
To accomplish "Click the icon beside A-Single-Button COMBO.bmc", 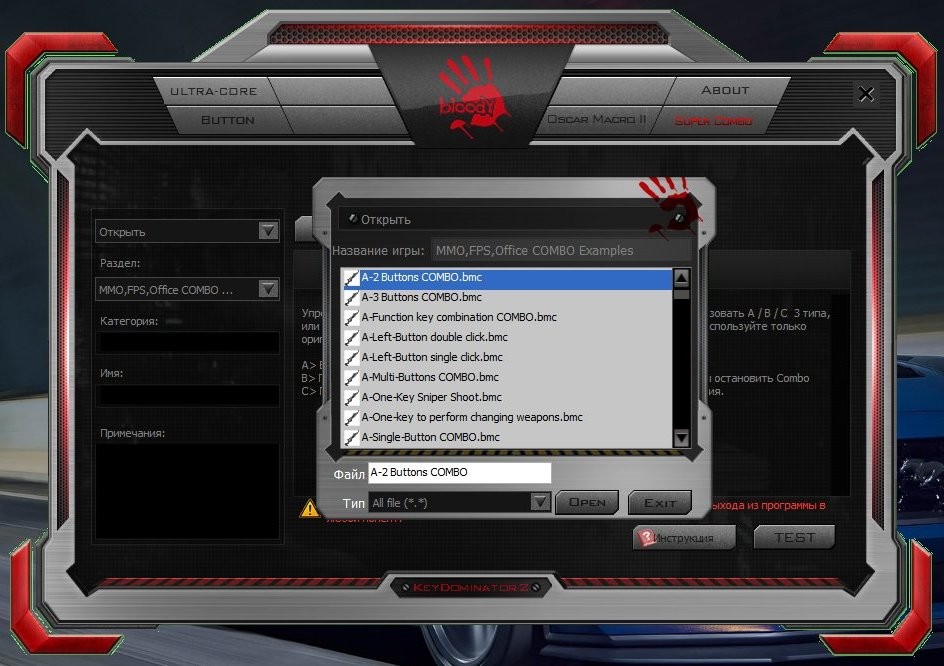I will [351, 438].
